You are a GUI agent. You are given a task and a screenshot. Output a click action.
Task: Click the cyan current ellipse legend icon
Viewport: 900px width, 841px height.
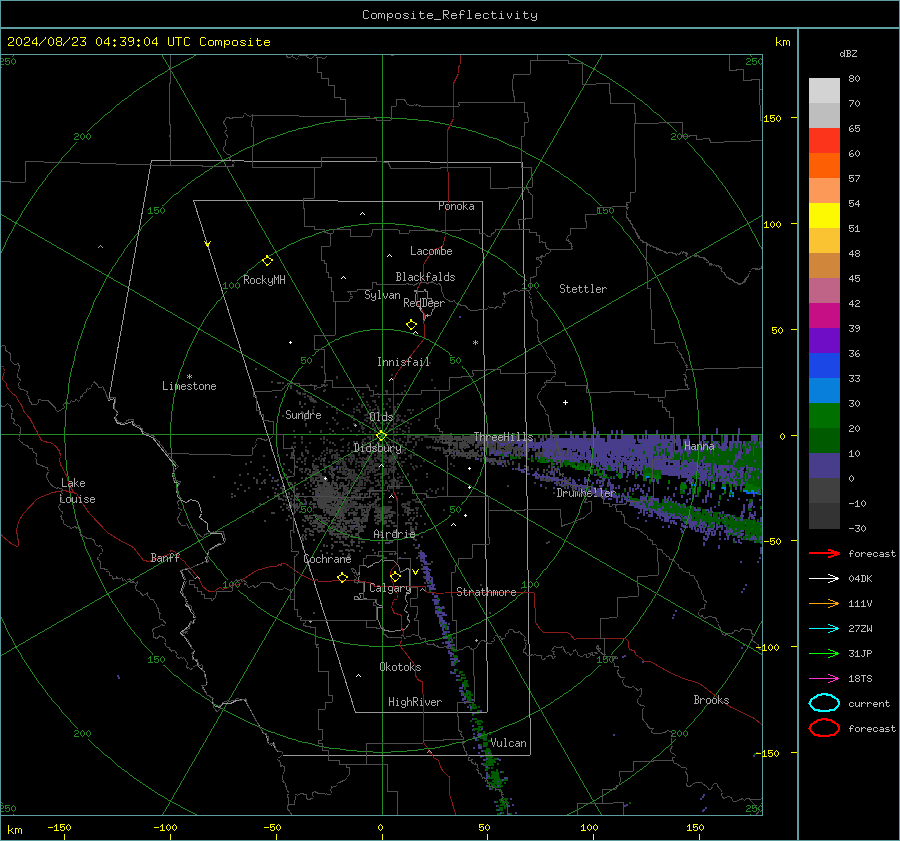[x=824, y=703]
